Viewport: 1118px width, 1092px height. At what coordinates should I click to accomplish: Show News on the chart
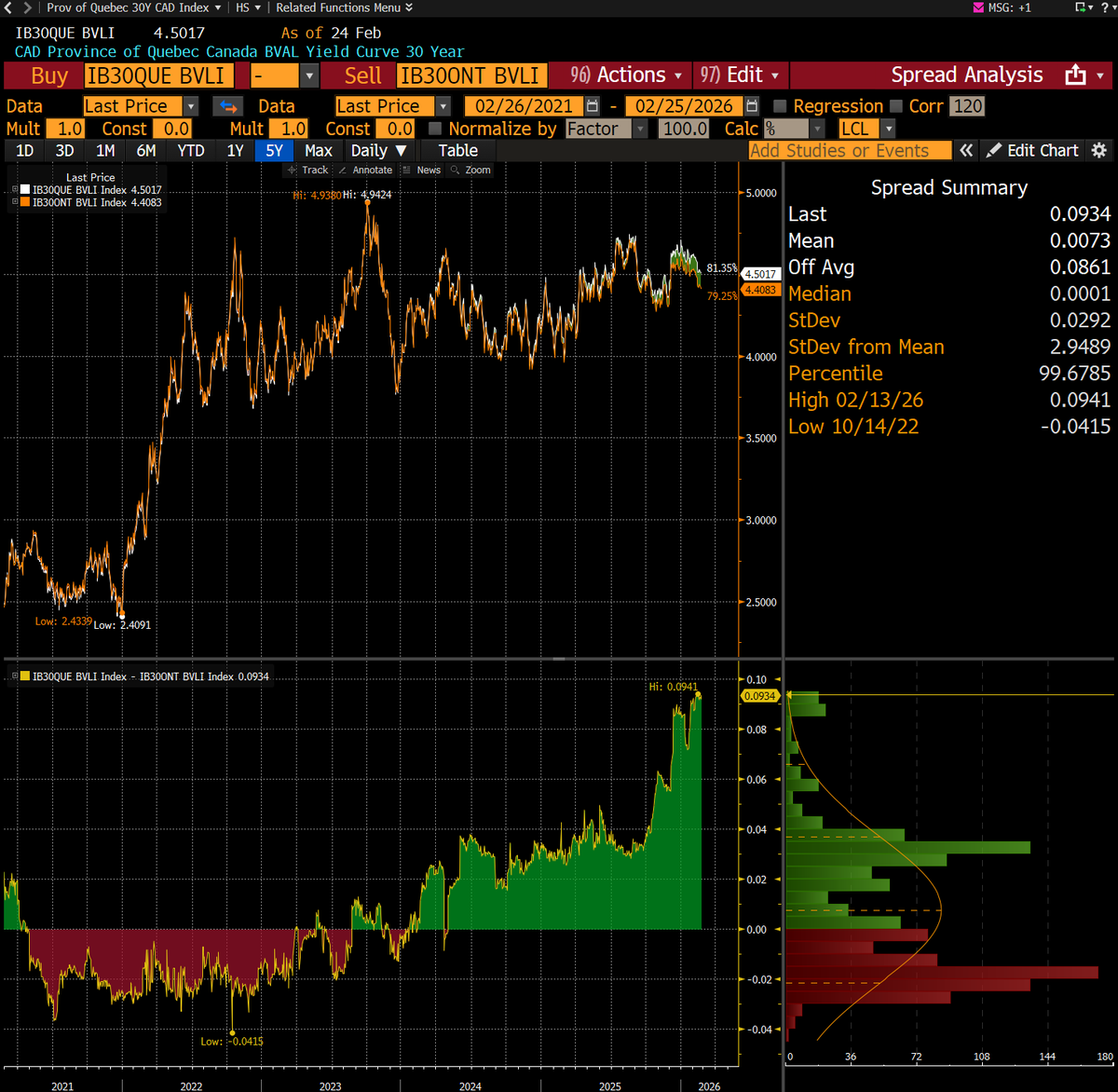coord(423,170)
